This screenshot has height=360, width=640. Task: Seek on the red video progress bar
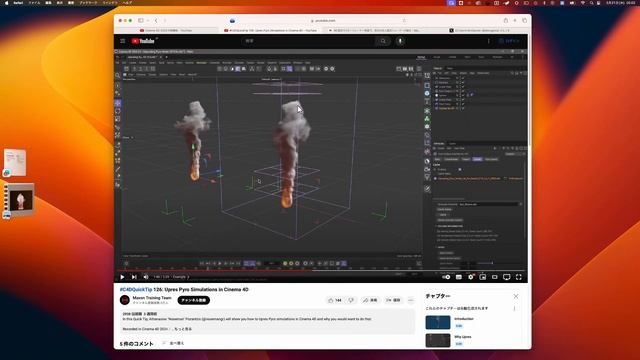[x=321, y=271]
